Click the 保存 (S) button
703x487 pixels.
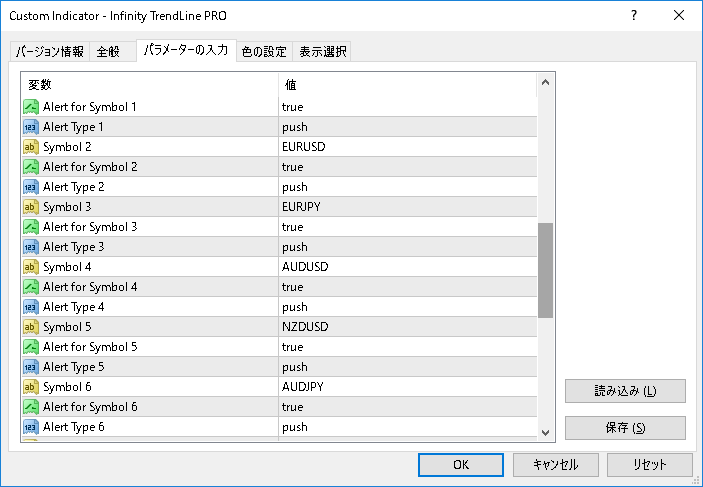pos(625,428)
